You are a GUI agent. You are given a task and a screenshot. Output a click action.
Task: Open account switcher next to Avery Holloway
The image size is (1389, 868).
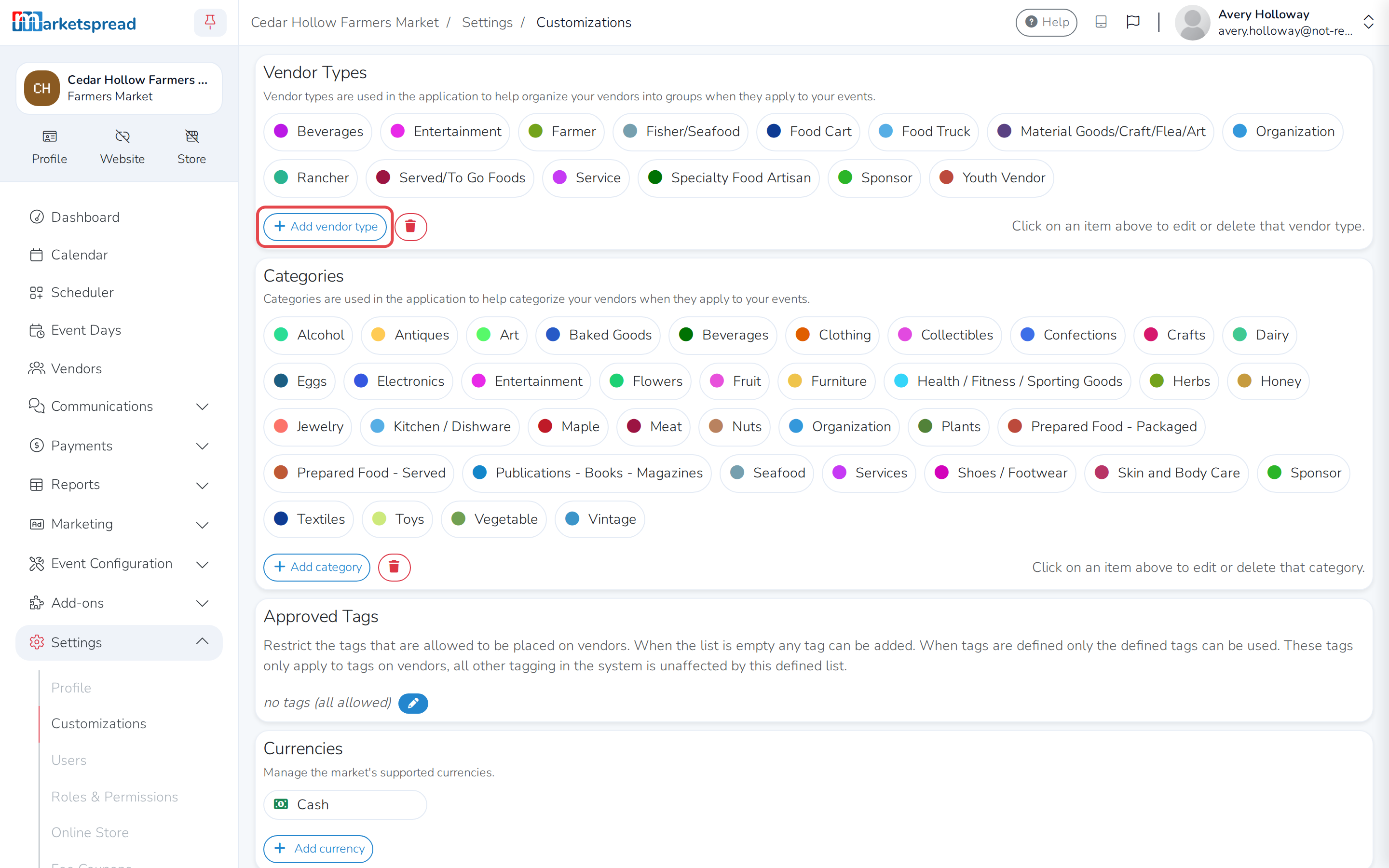coord(1368,22)
